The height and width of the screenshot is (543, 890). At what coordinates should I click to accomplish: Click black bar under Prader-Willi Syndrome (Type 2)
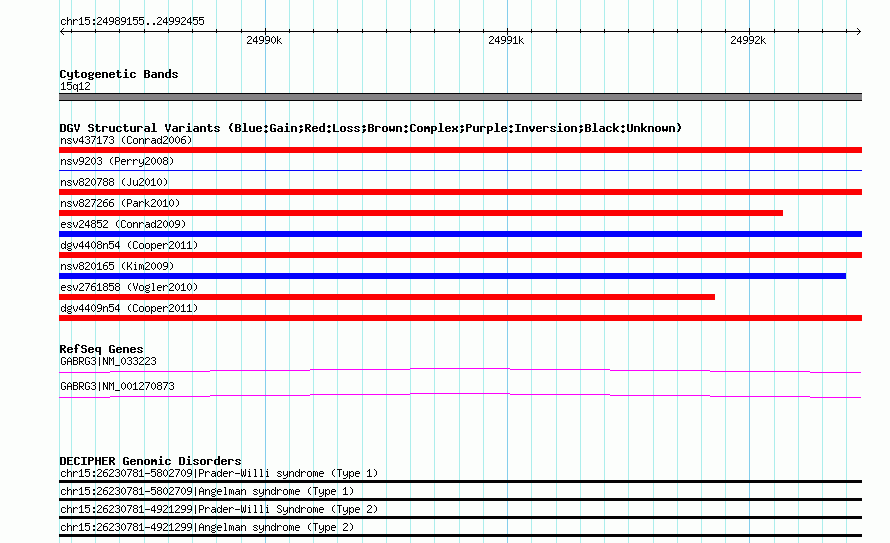[460, 517]
